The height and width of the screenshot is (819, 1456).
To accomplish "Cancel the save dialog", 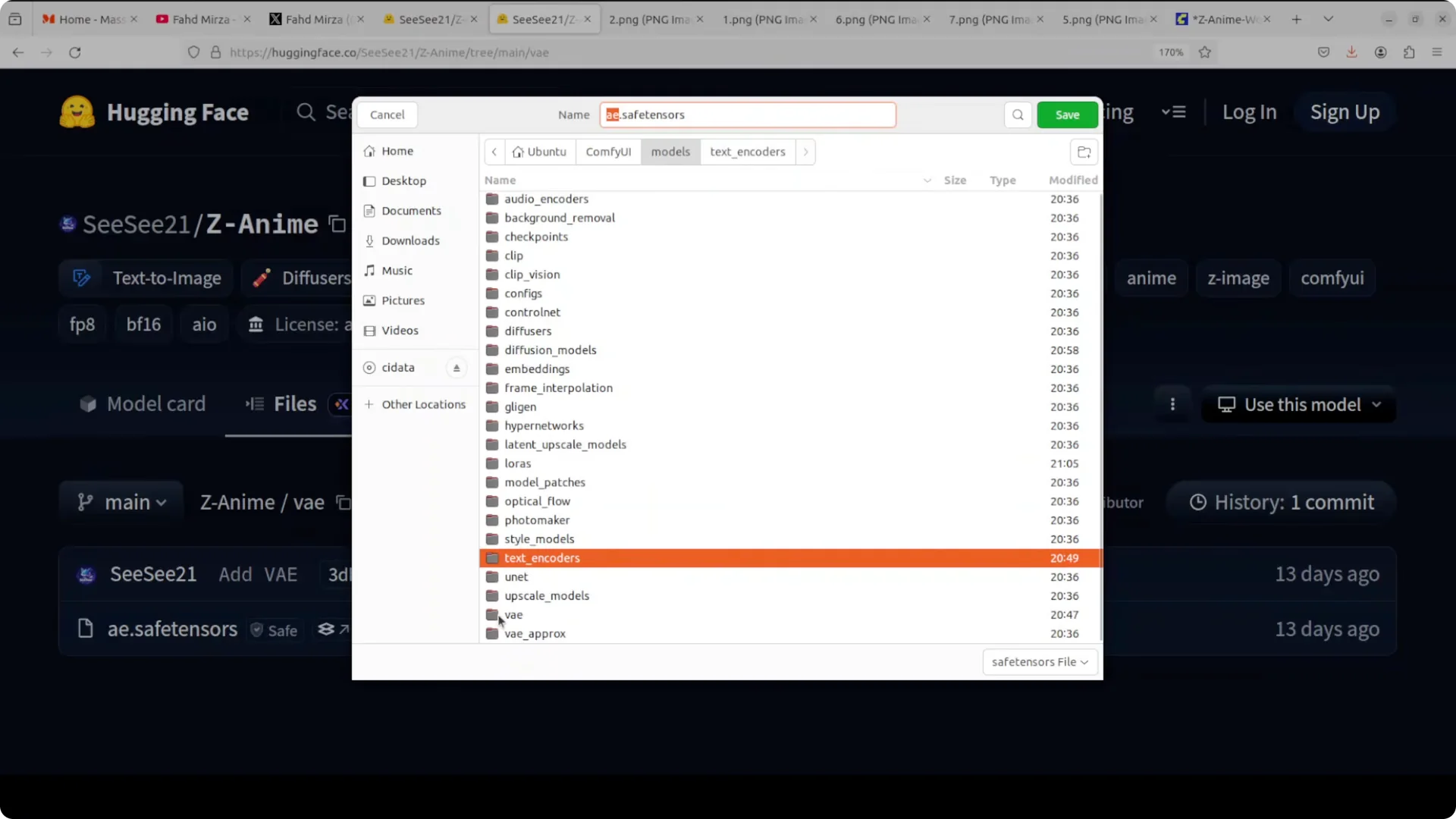I will [387, 115].
